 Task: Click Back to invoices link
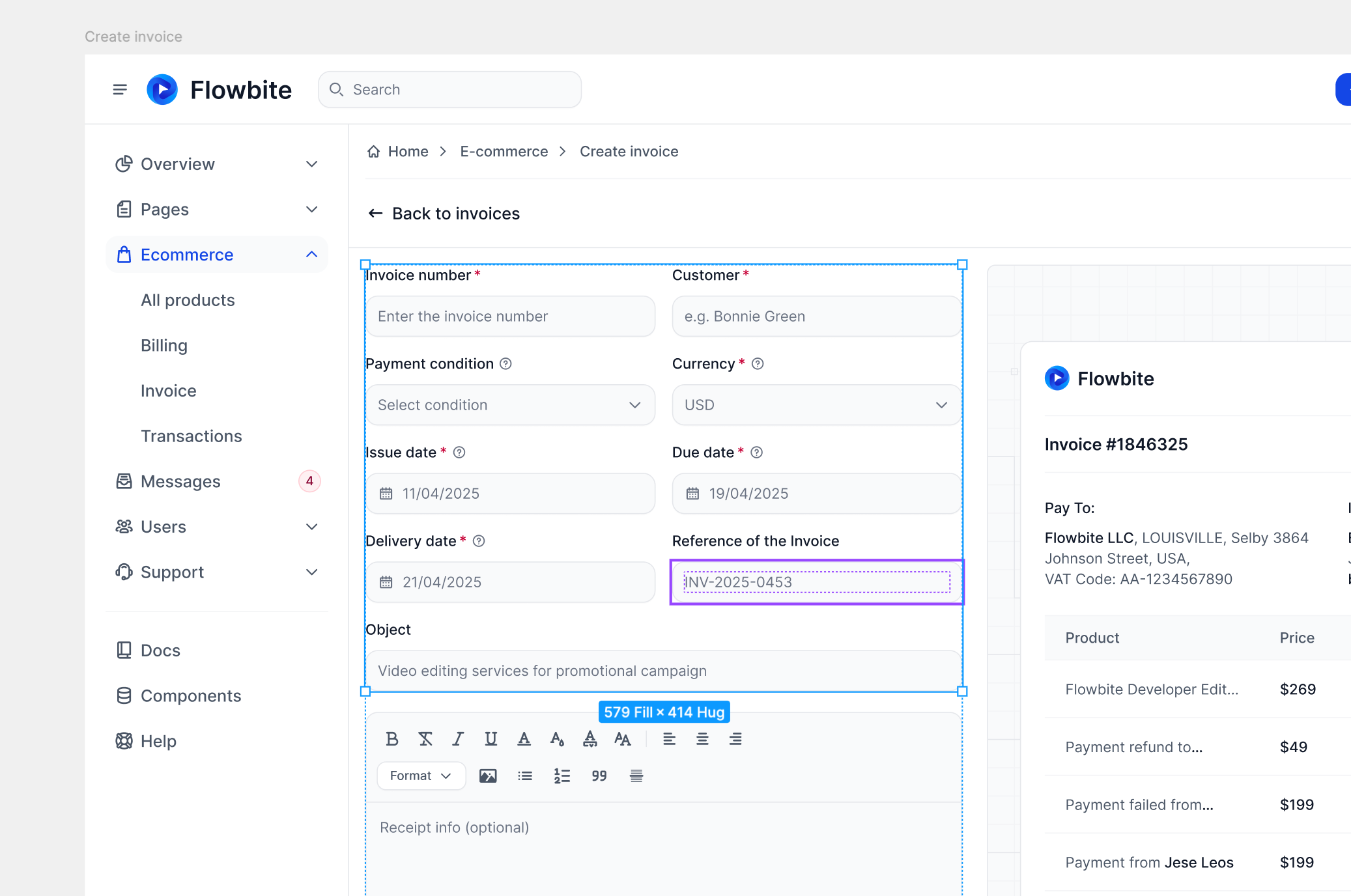coord(456,213)
